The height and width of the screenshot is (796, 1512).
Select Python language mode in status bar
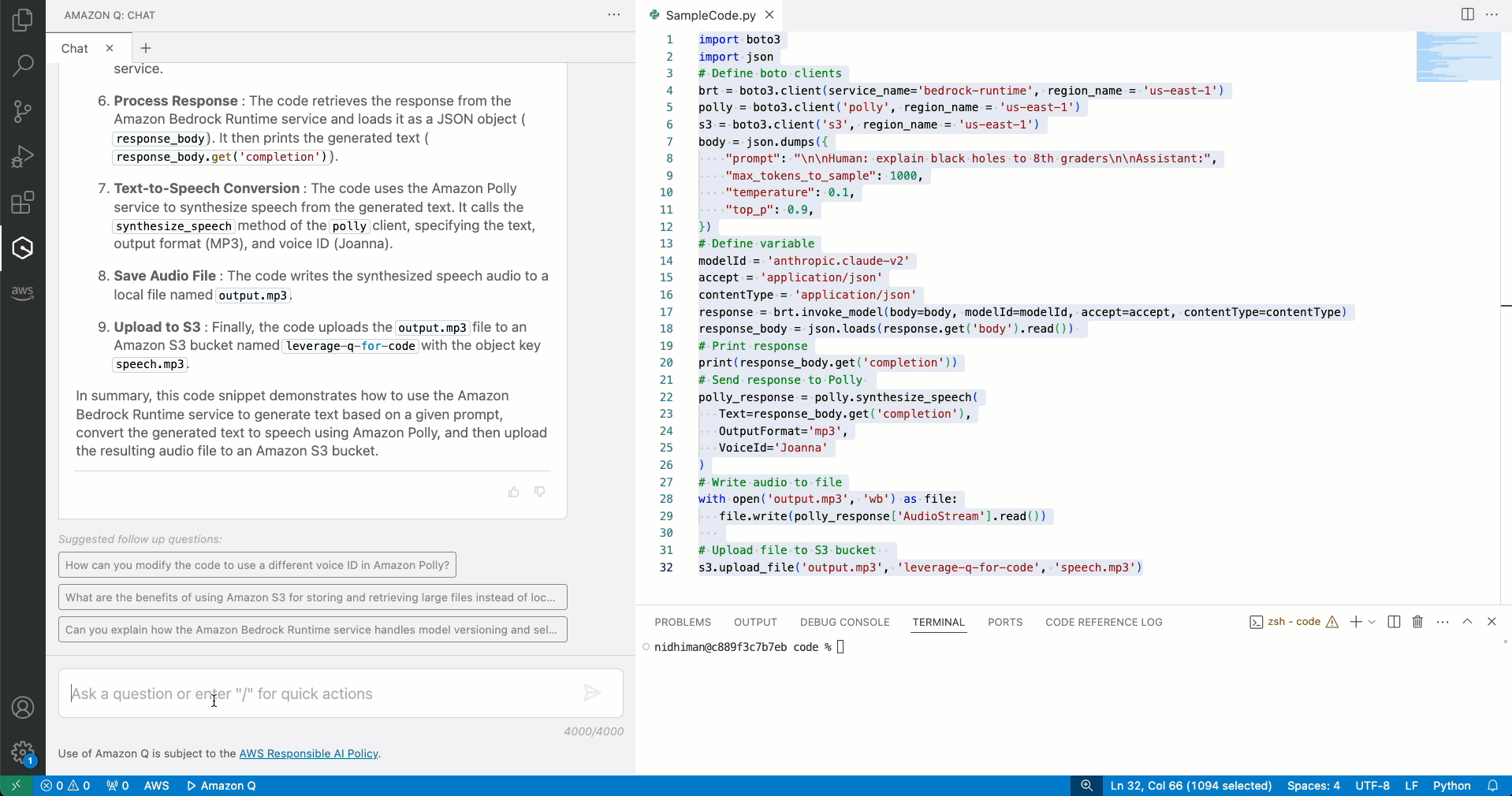click(x=1453, y=786)
